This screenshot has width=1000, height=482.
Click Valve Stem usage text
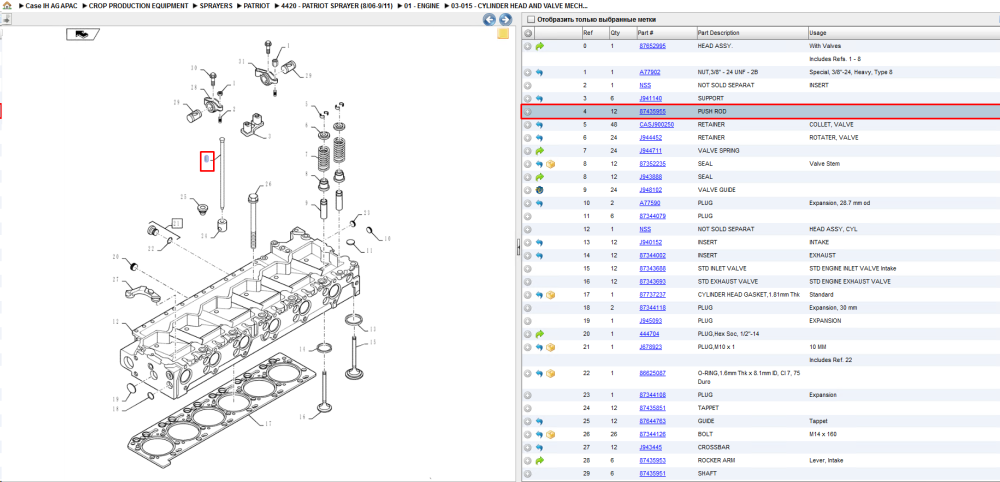pos(824,164)
